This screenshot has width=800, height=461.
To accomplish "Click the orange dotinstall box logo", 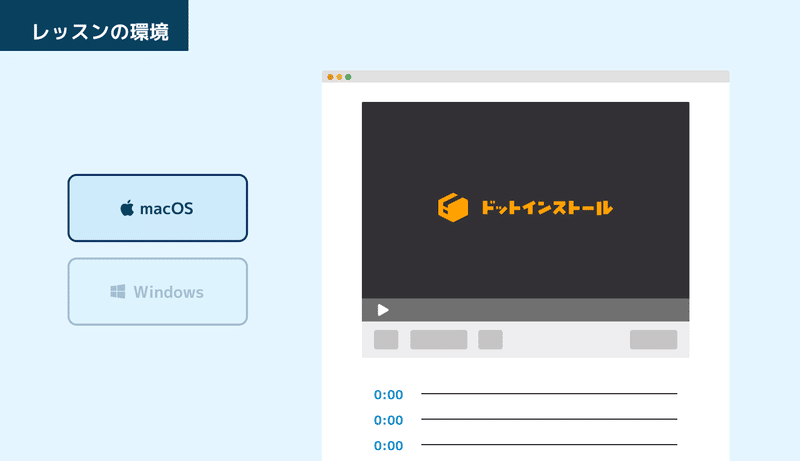I will pyautogui.click(x=453, y=208).
